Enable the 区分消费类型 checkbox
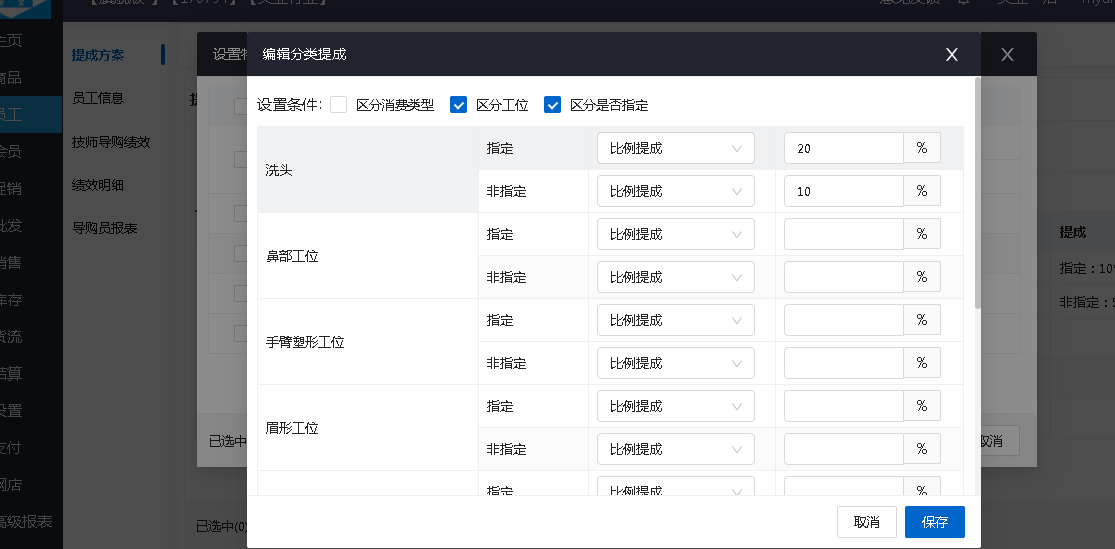Viewport: 1115px width, 549px height. tap(338, 105)
